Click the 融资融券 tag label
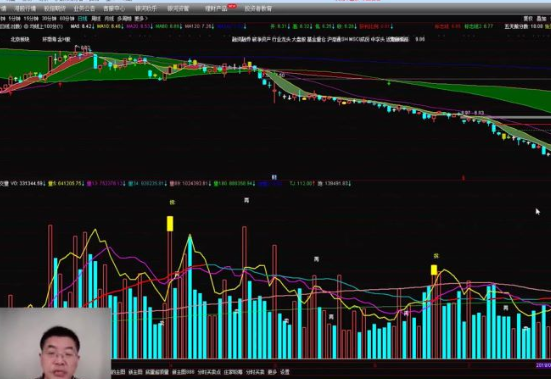The height and width of the screenshot is (379, 551). [241, 39]
